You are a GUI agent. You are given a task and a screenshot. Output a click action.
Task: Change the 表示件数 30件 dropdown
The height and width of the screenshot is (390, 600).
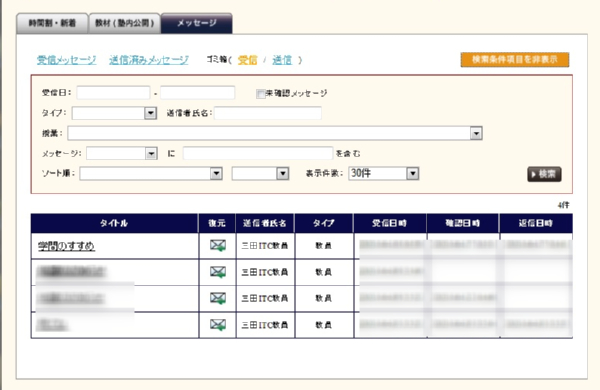click(x=383, y=173)
